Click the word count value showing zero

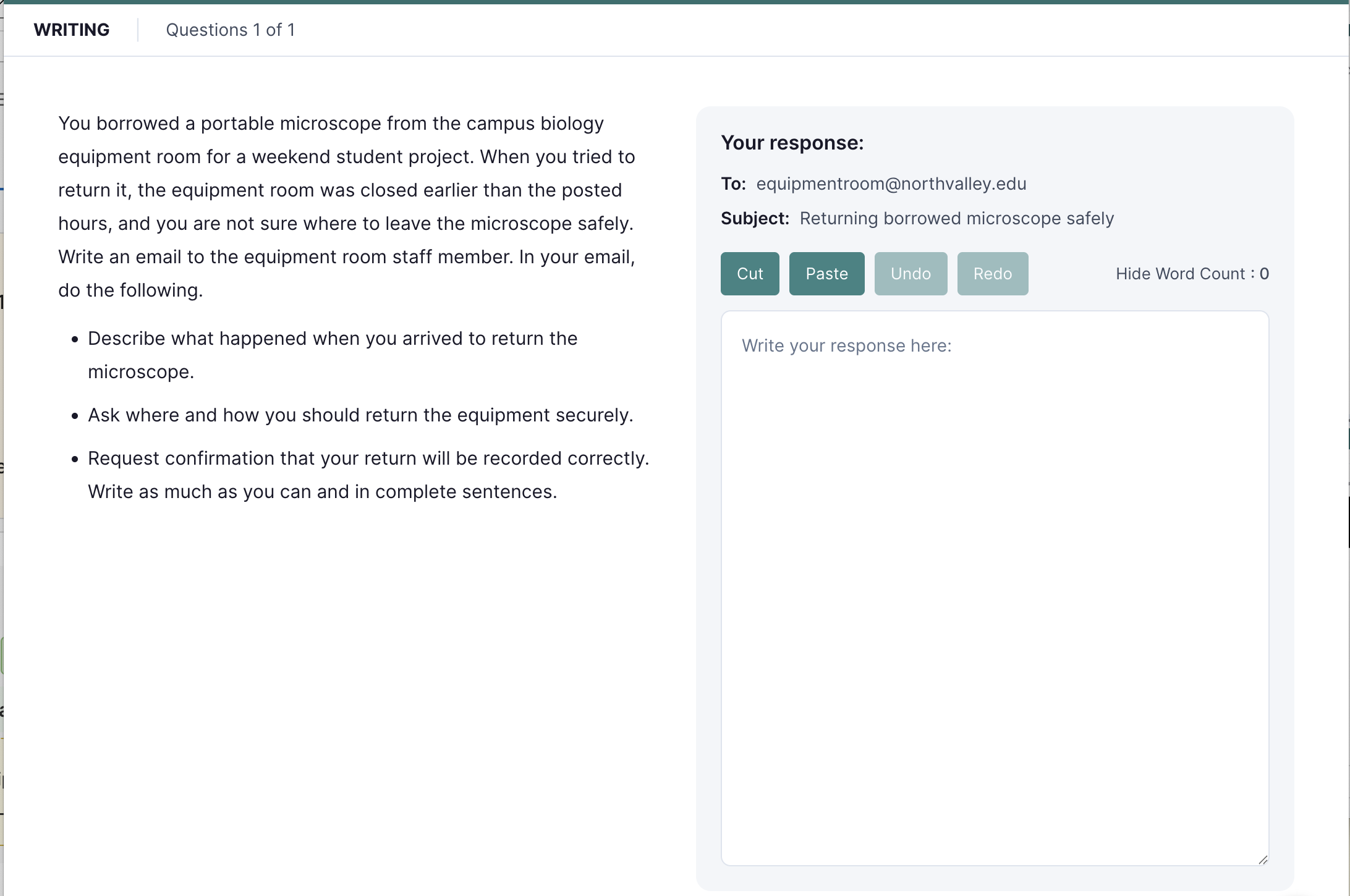pos(1265,273)
